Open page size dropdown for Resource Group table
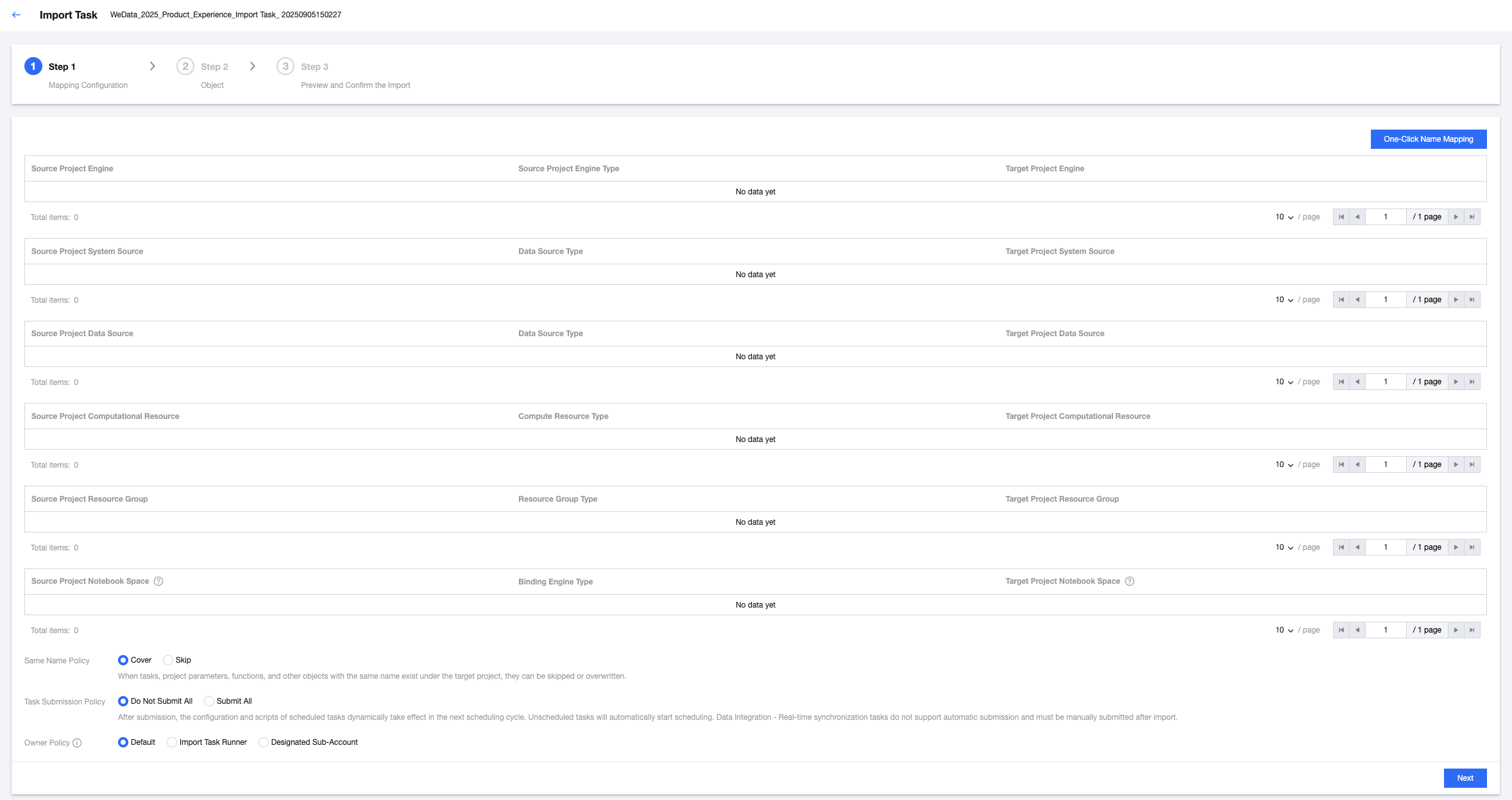 click(1284, 547)
